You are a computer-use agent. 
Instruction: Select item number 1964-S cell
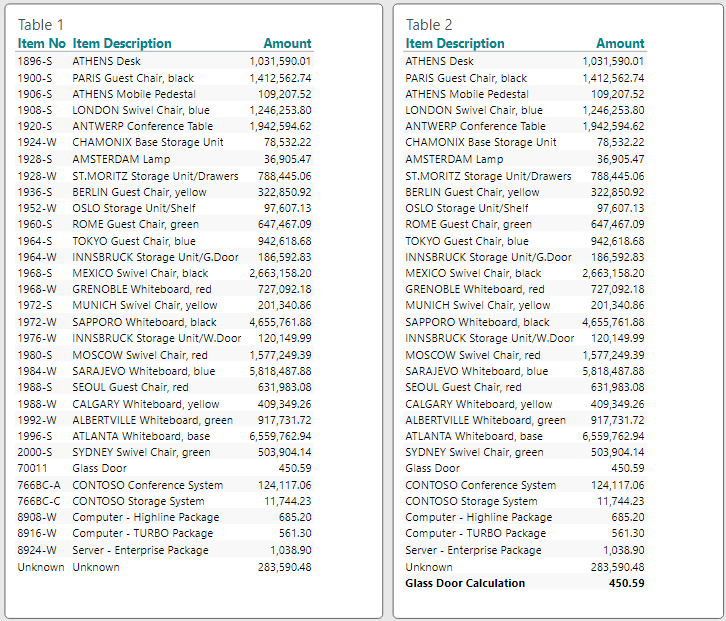(35, 241)
